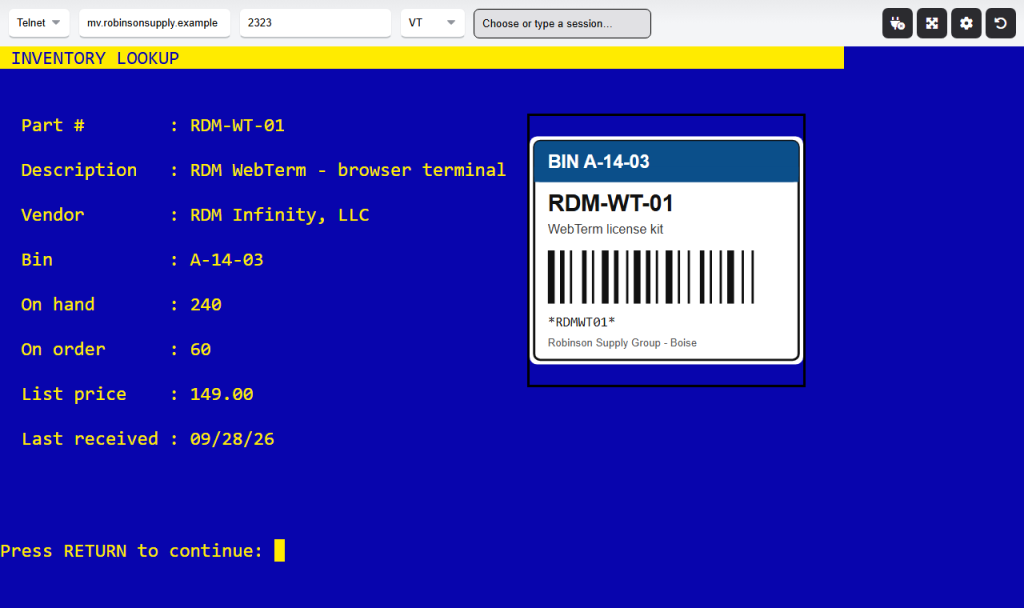Click the 'Vendor' field label
Viewport: 1024px width, 608px height.
52,215
